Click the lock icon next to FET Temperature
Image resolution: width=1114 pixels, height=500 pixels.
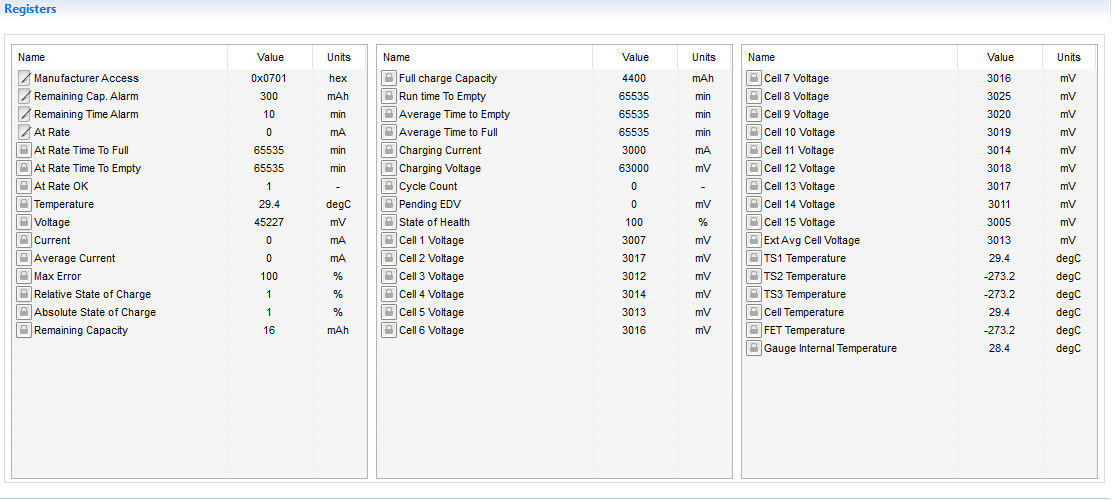(754, 330)
